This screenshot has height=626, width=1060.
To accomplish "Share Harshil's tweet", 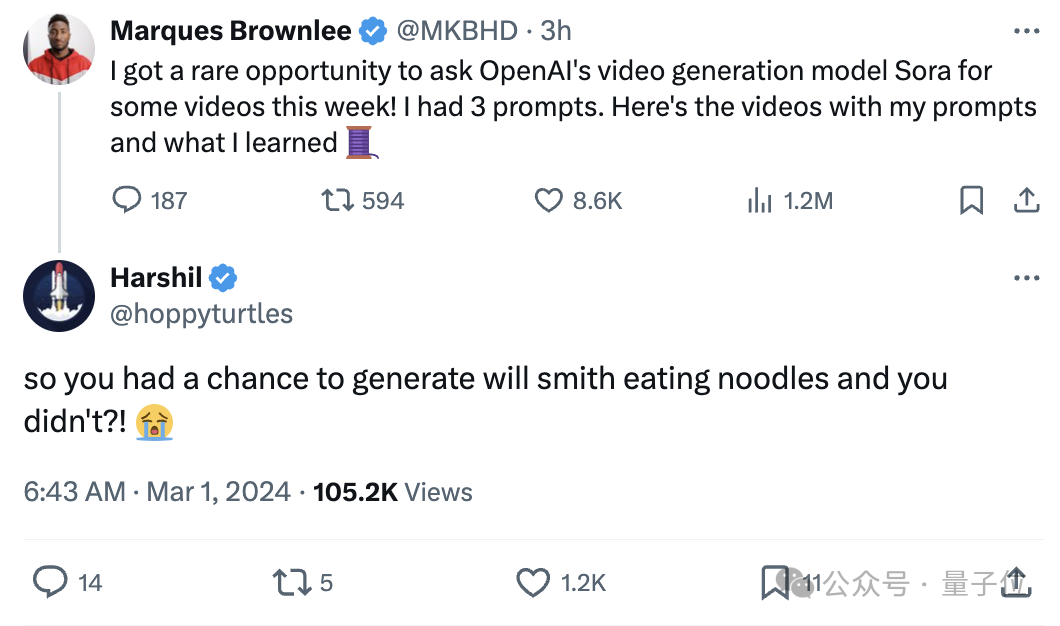I will click(x=1015, y=581).
